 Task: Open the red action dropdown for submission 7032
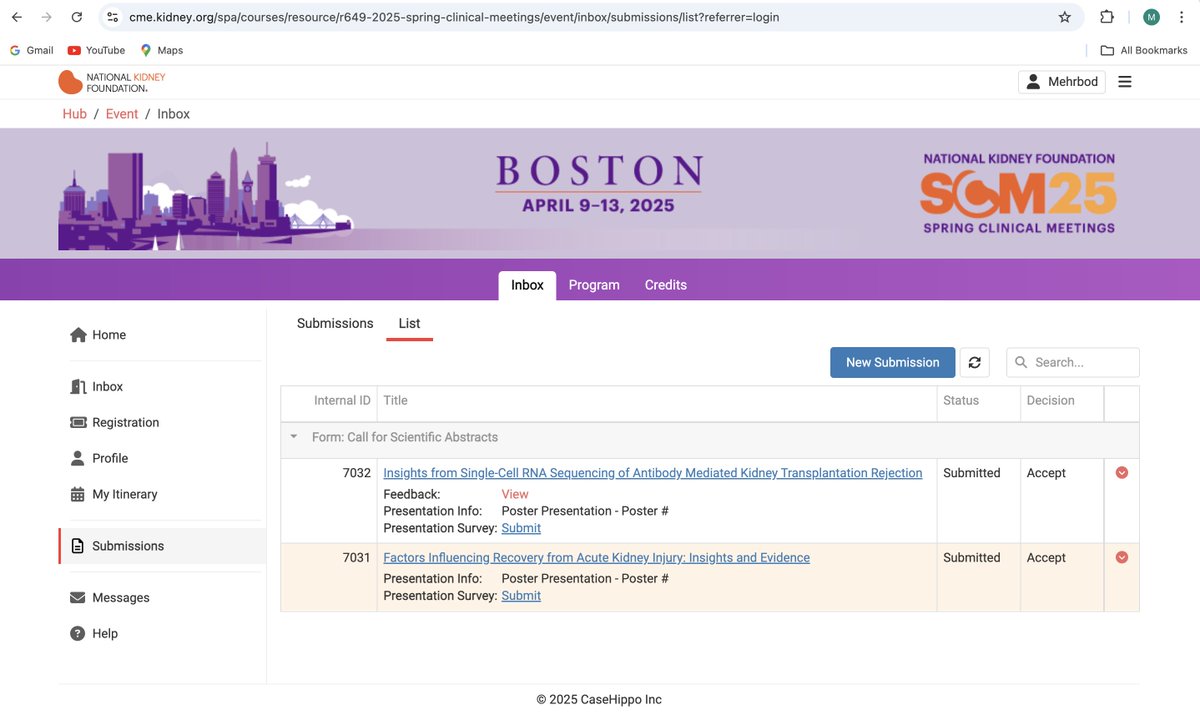(x=1122, y=473)
